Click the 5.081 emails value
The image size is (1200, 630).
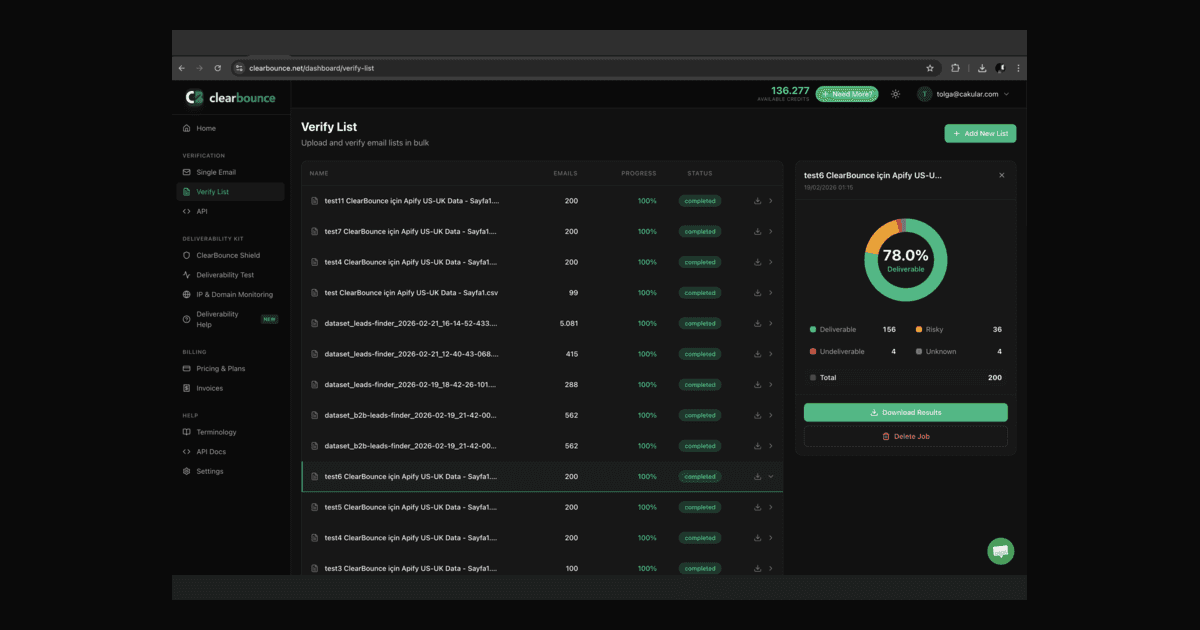pos(569,324)
